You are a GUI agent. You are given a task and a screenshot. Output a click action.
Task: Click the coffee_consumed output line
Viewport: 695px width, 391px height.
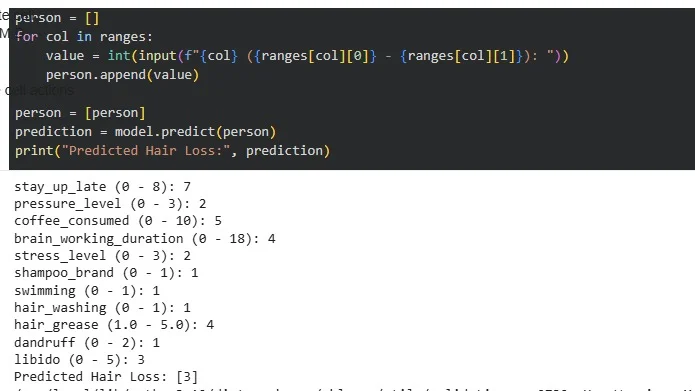[118, 221]
